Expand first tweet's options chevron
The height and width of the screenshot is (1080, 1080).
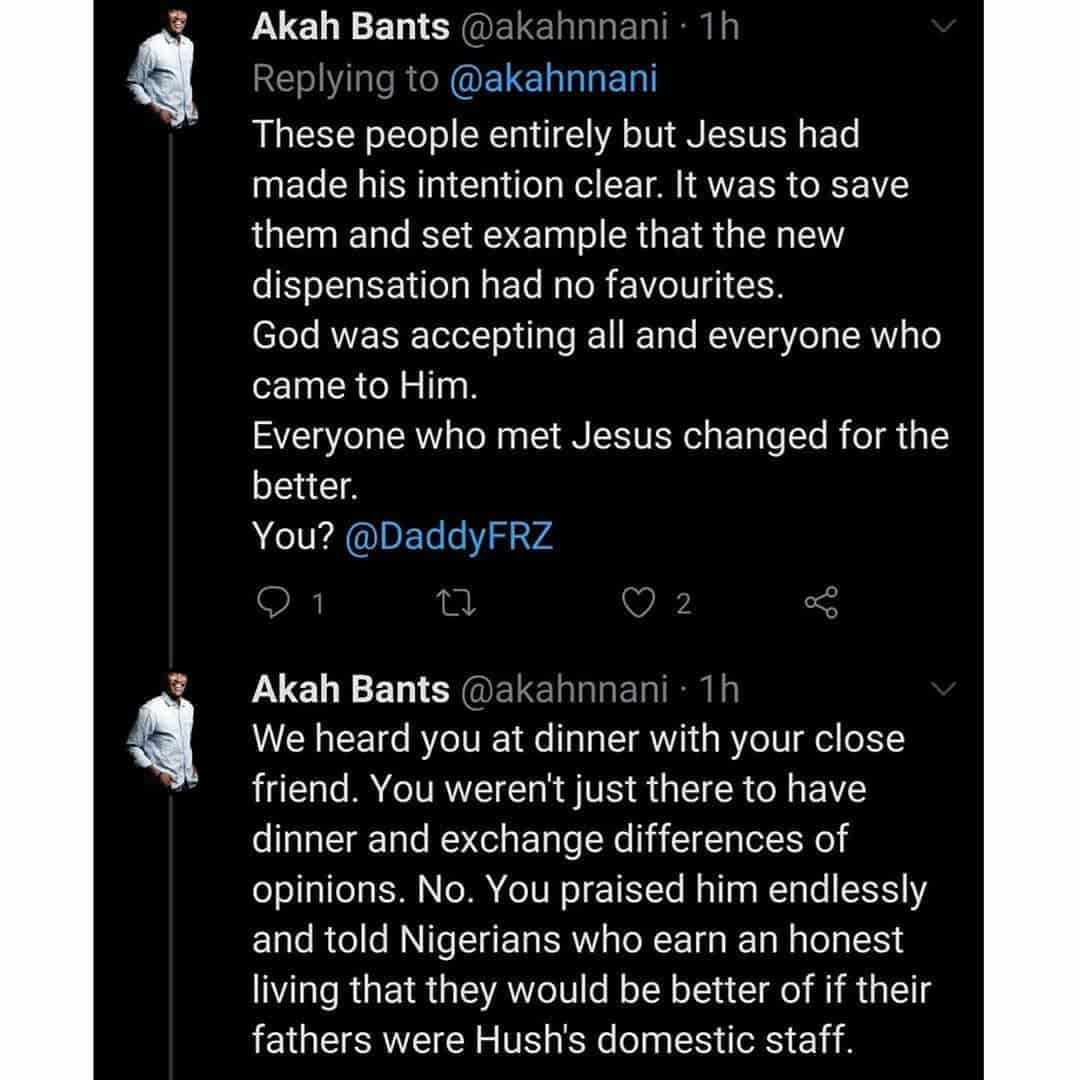tap(944, 30)
